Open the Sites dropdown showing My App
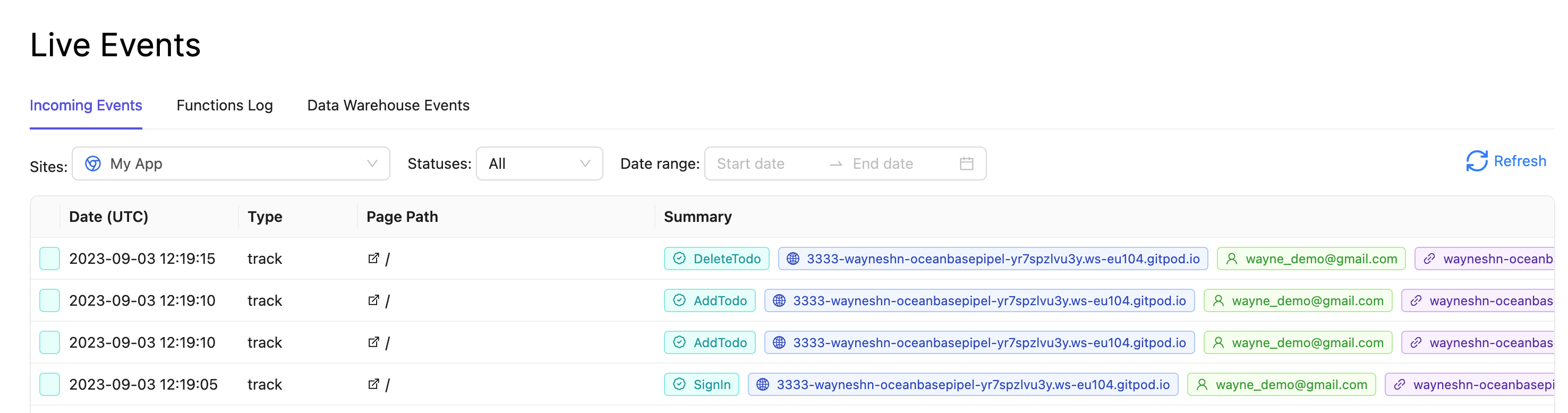This screenshot has height=413, width=1568. click(x=231, y=164)
